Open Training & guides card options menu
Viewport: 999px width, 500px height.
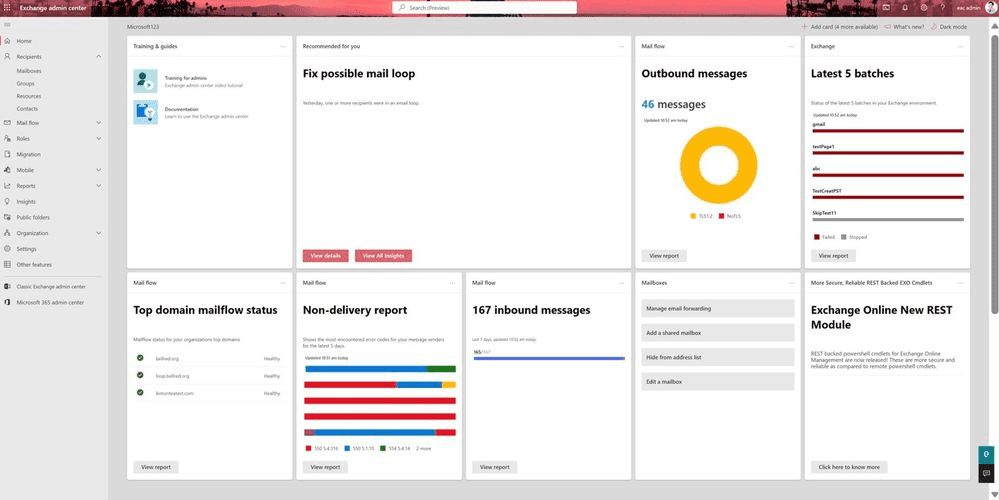pyautogui.click(x=283, y=46)
